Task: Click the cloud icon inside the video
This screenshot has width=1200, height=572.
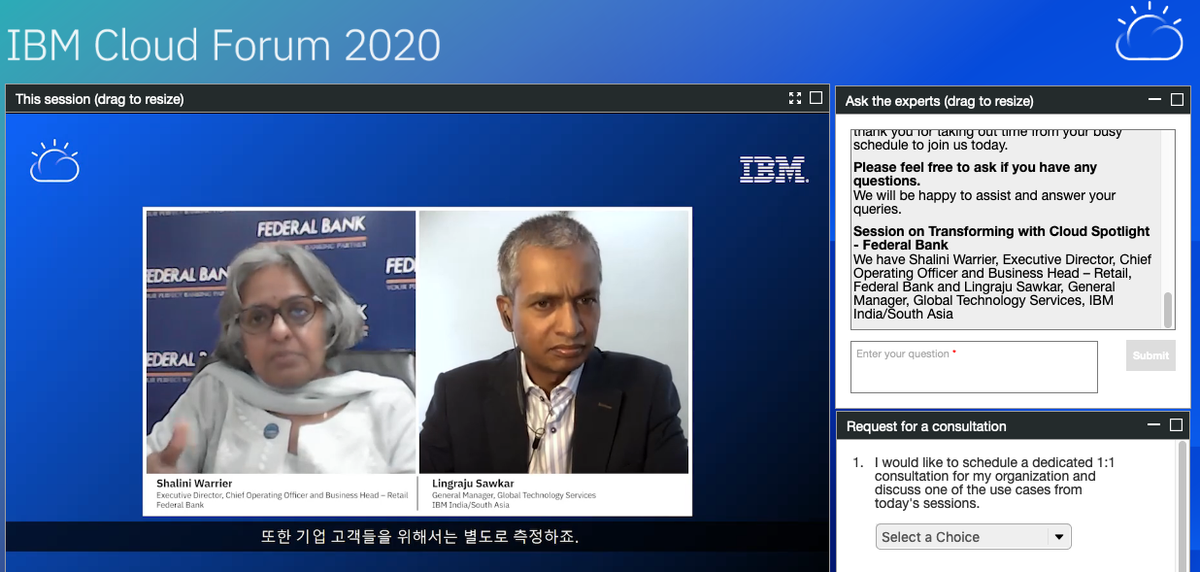Action: pos(54,161)
